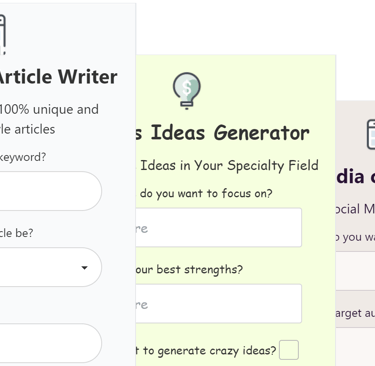The height and width of the screenshot is (366, 375).
Task: Click the partially visible social media heading
Action: (x=355, y=177)
